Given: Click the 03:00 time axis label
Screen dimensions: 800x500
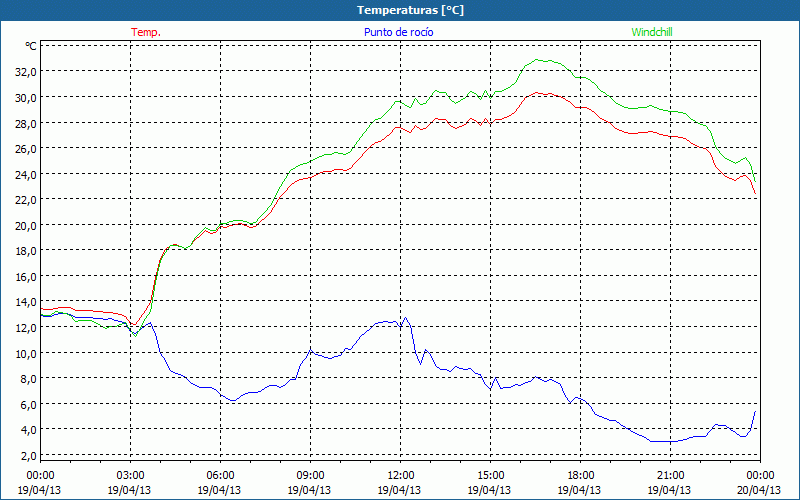Looking at the screenshot, I should click(x=130, y=475).
